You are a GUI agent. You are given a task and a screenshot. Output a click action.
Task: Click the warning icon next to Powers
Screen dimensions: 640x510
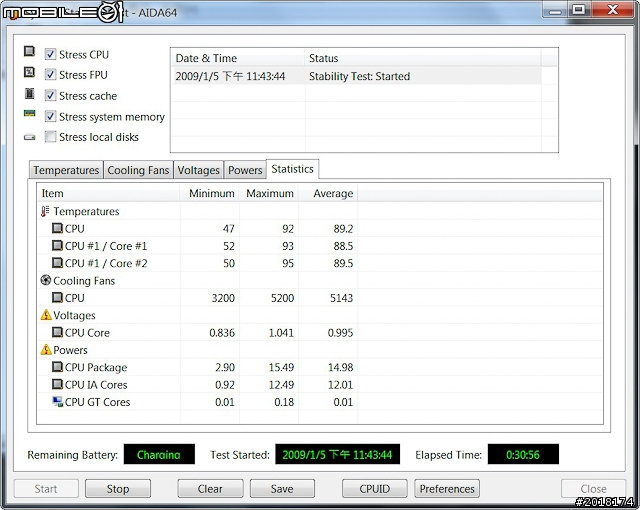pyautogui.click(x=45, y=350)
